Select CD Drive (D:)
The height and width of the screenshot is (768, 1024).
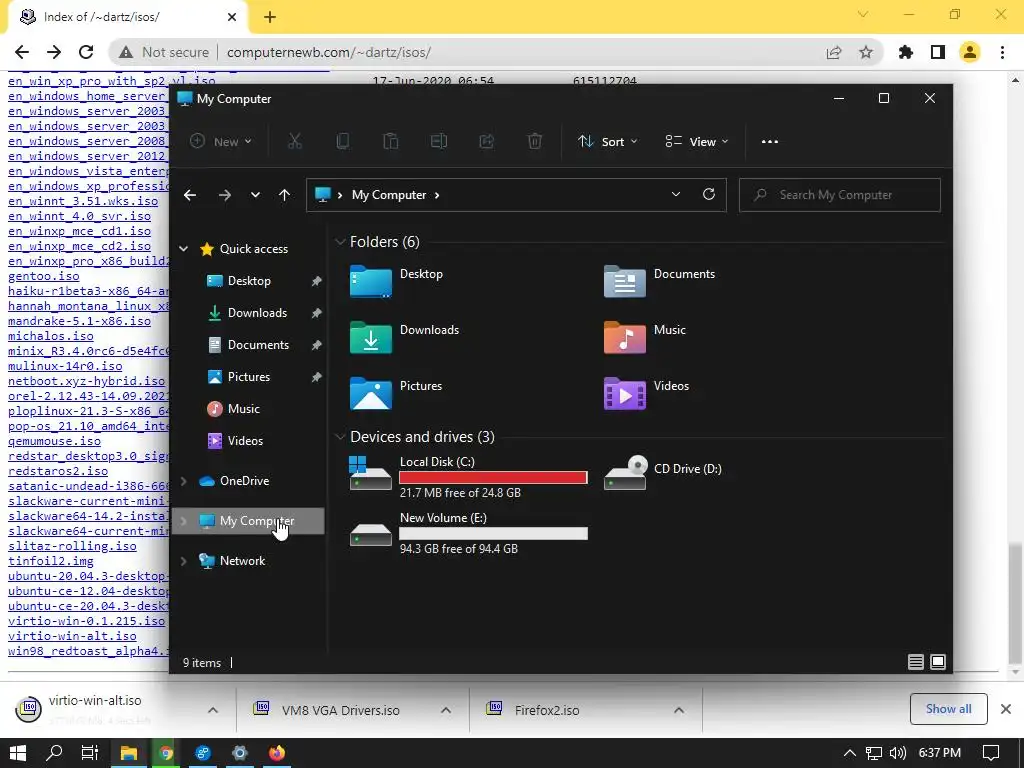[x=663, y=473]
